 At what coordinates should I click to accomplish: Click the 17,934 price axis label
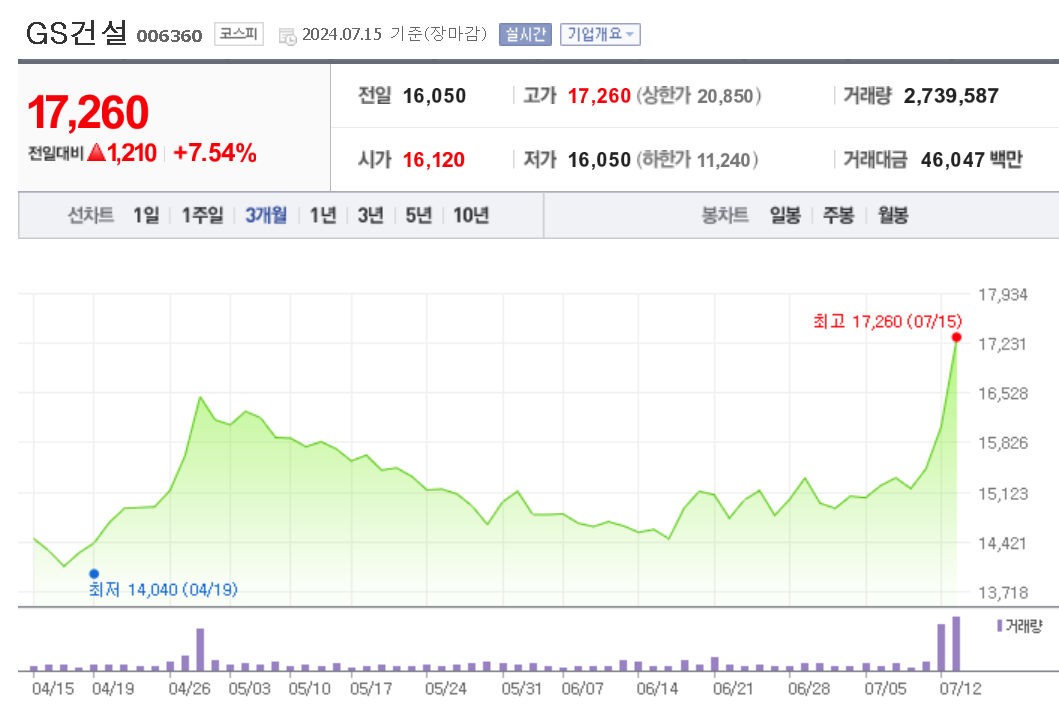[x=1003, y=295]
